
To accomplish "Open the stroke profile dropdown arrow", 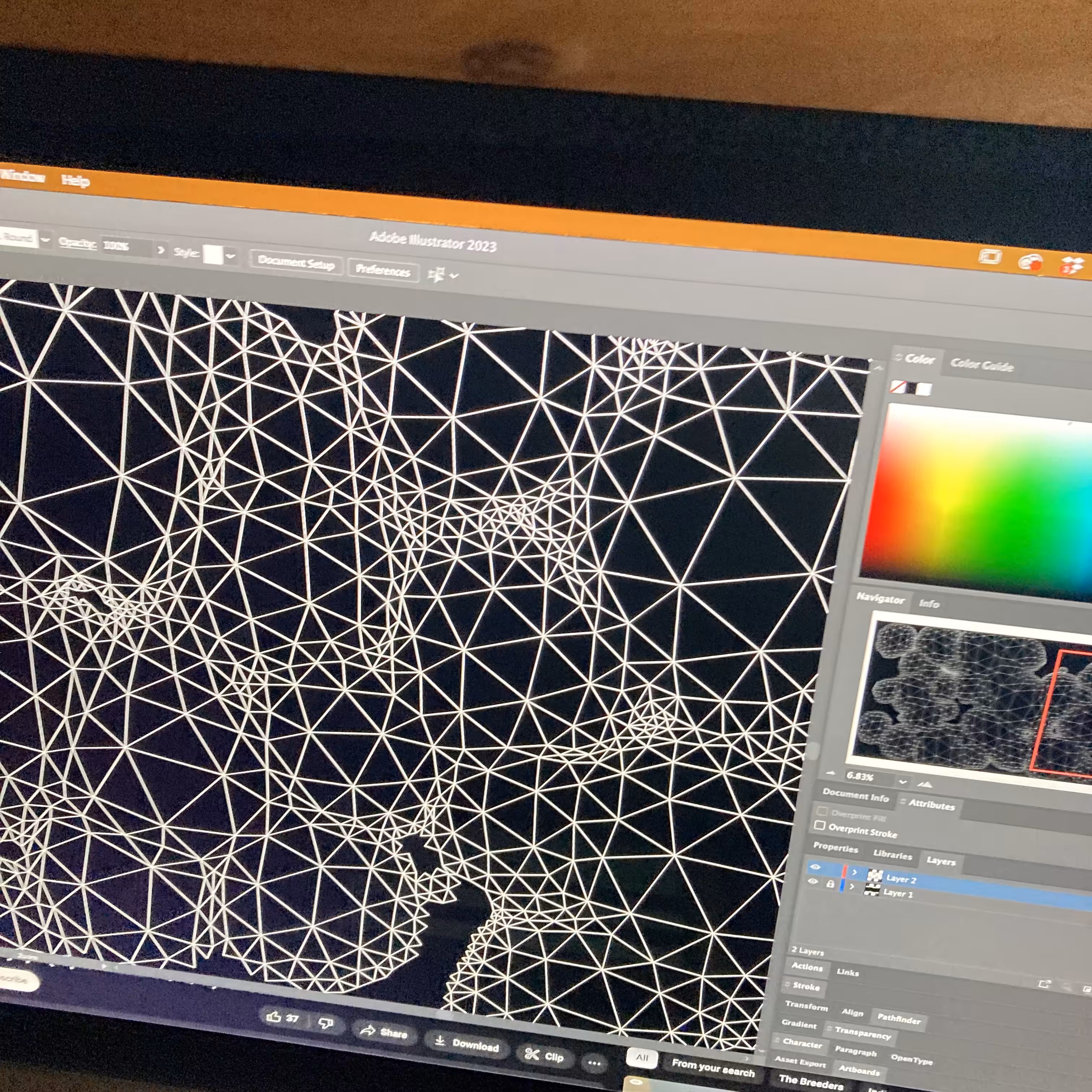I will (46, 240).
